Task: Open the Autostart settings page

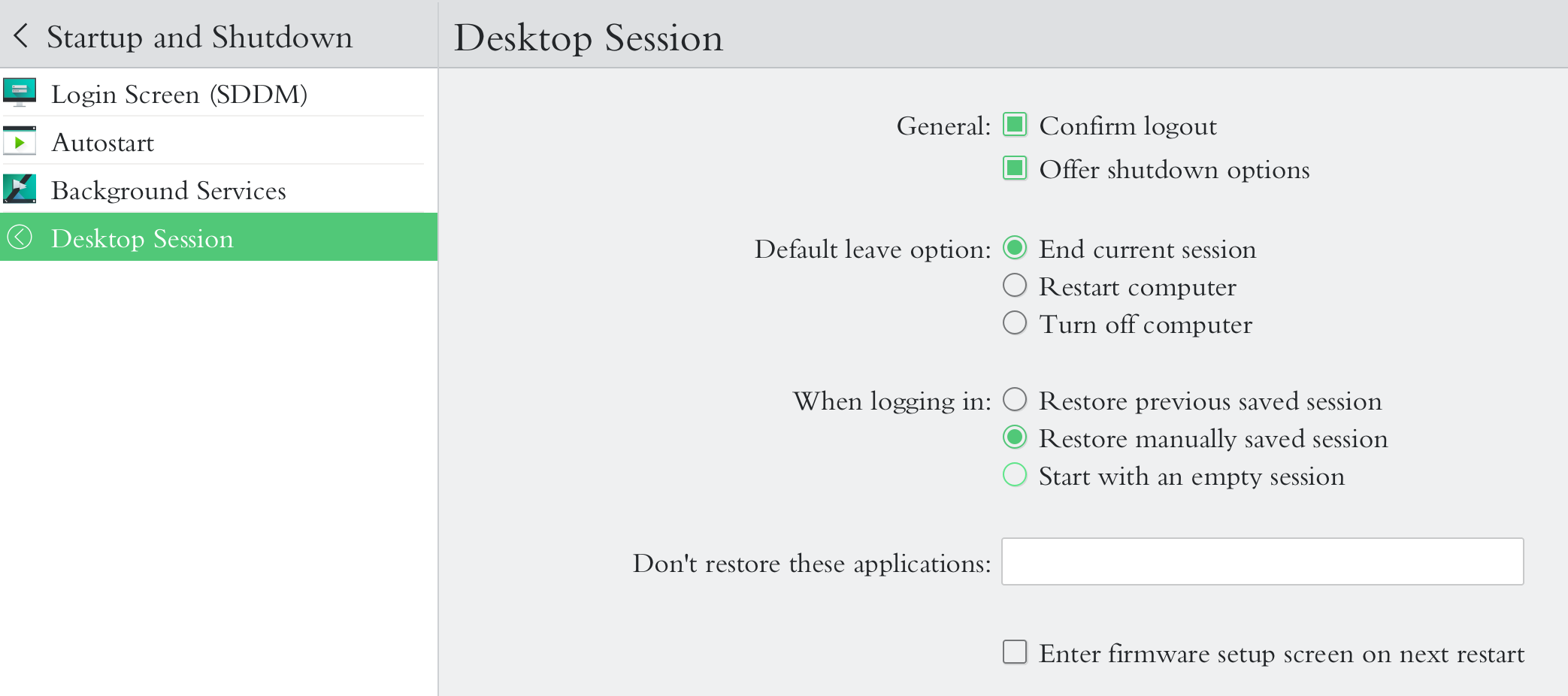Action: point(103,141)
